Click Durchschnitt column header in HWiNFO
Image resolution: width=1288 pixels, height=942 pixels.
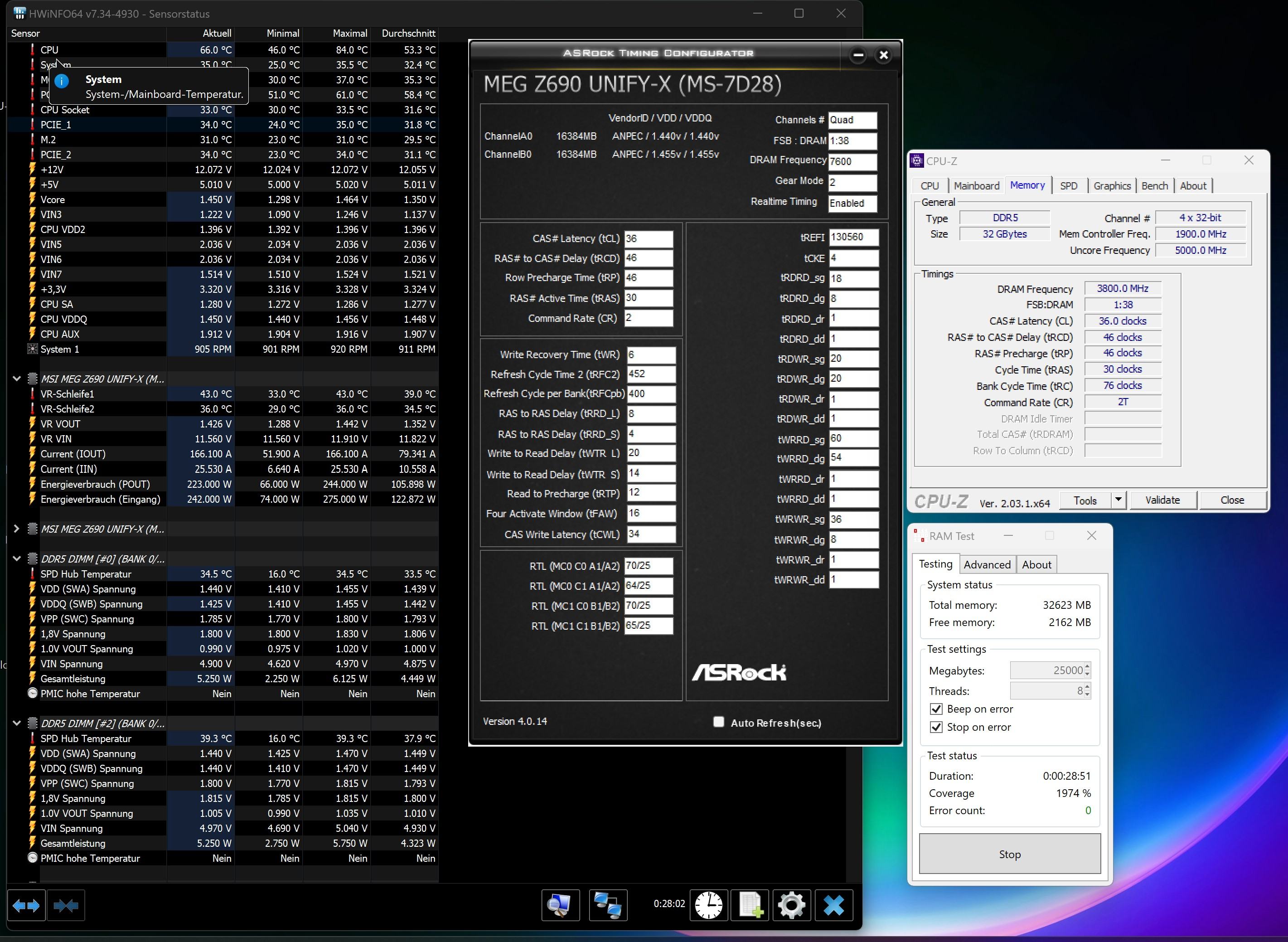(x=405, y=33)
